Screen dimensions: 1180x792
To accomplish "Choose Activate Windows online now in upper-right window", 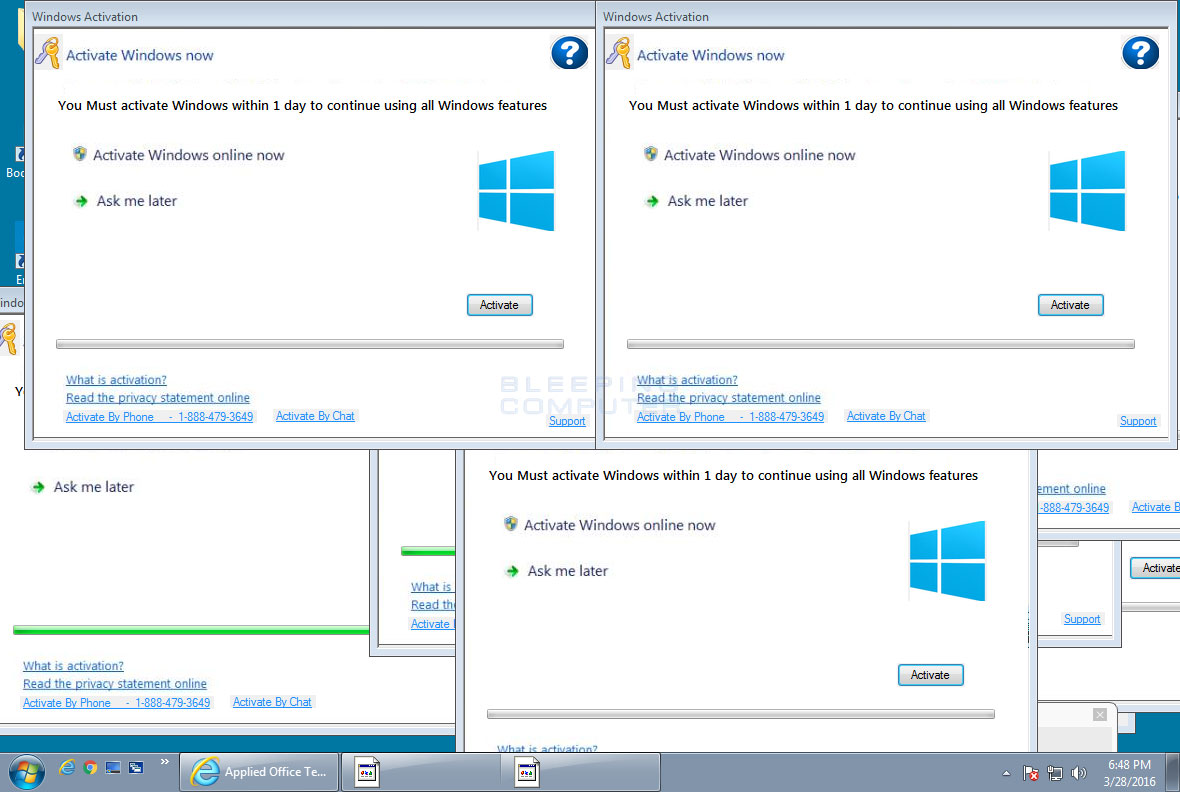I will point(759,155).
